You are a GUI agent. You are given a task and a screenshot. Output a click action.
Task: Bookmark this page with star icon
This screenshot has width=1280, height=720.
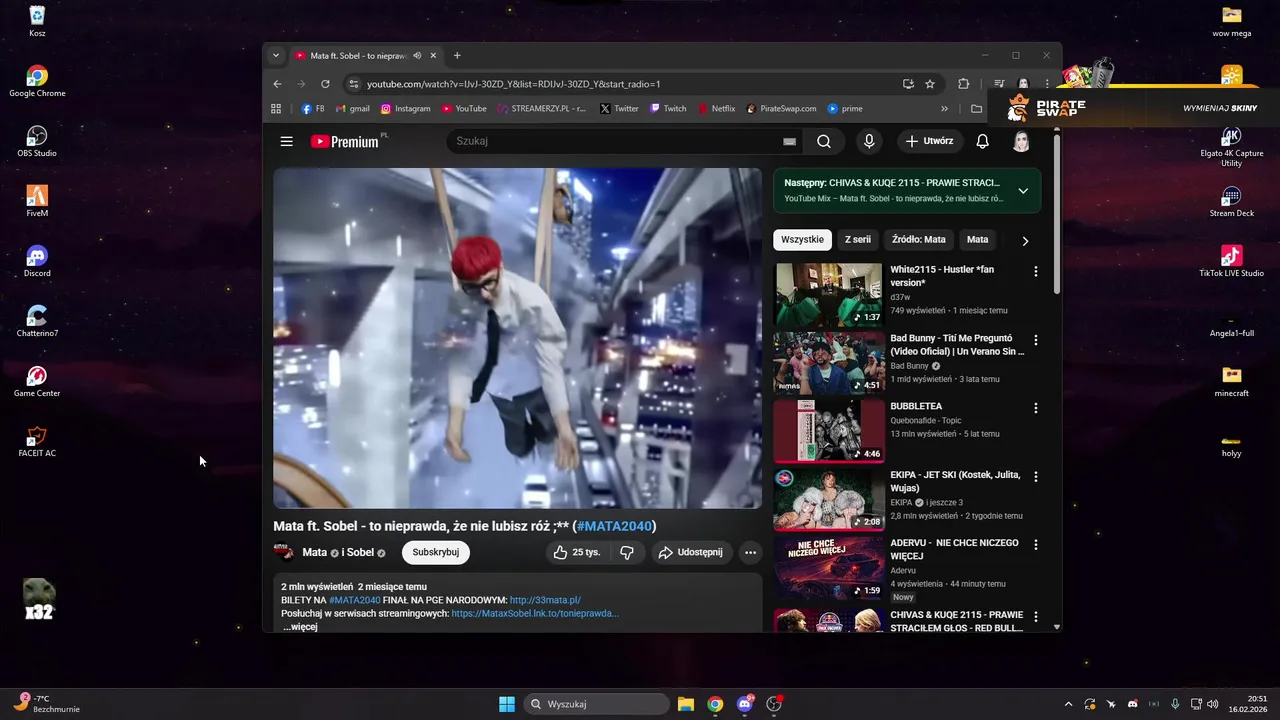[930, 84]
